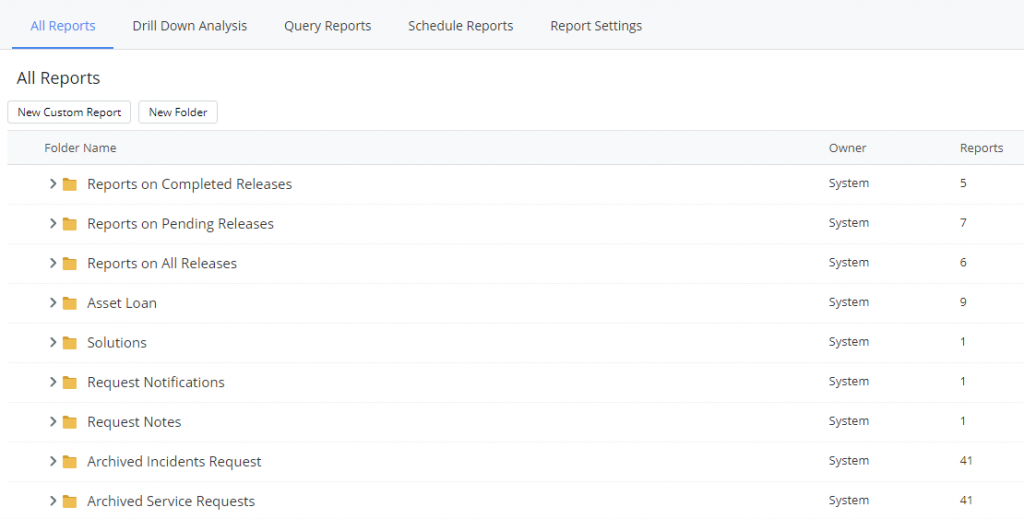
Task: Click the Archived Service Requests folder icon
Action: tap(69, 501)
